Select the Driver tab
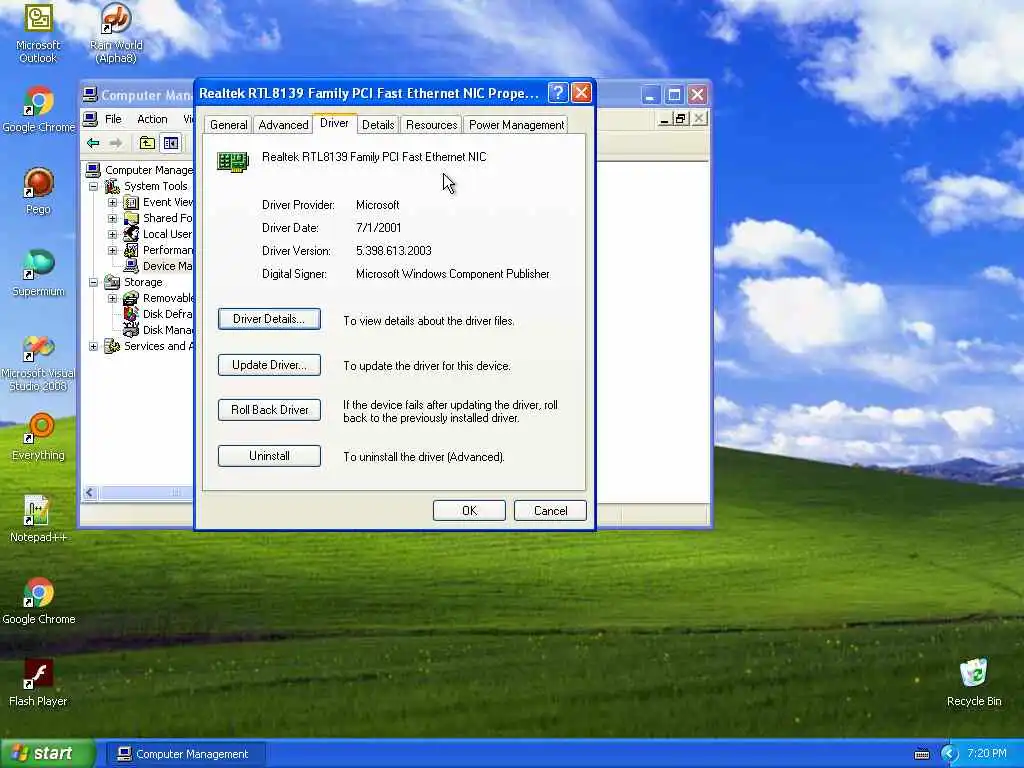 pyautogui.click(x=334, y=123)
